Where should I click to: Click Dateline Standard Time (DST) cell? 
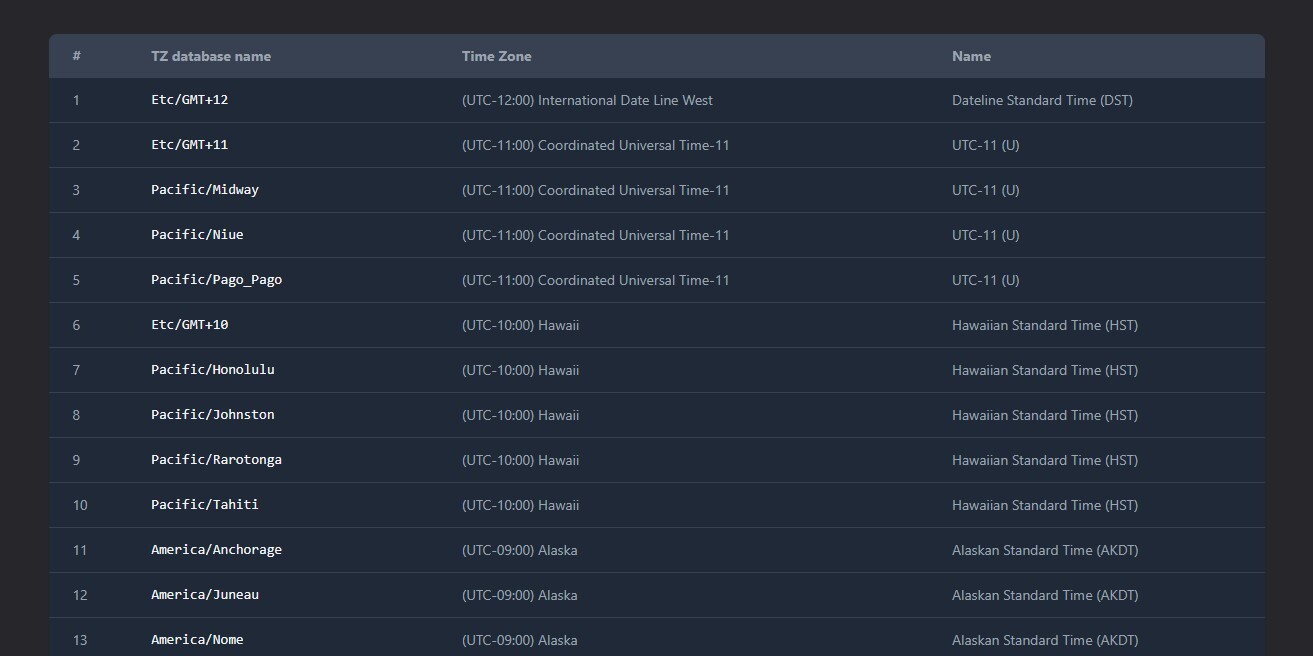pyautogui.click(x=1042, y=100)
